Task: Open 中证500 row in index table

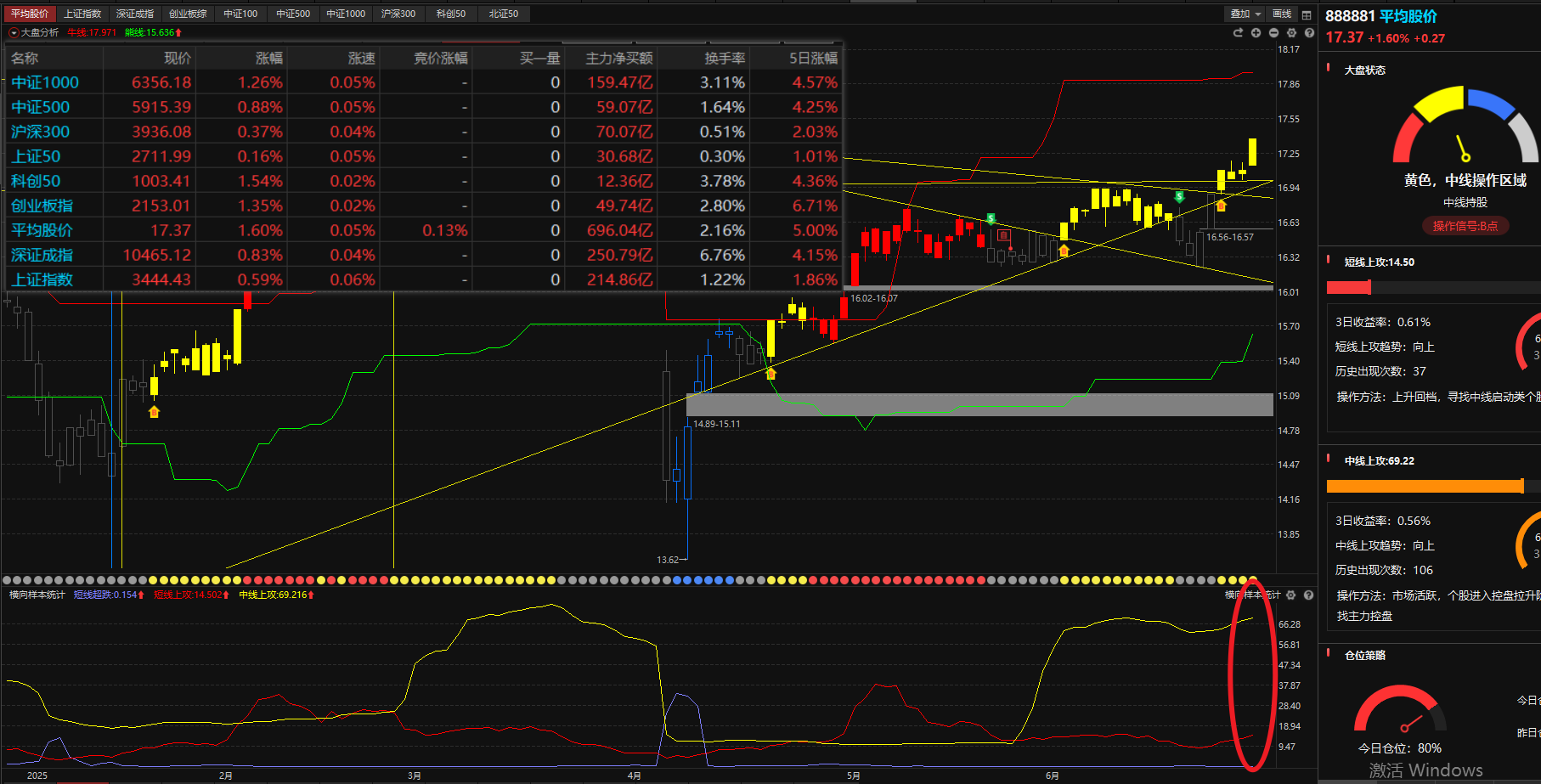Action: tap(424, 107)
